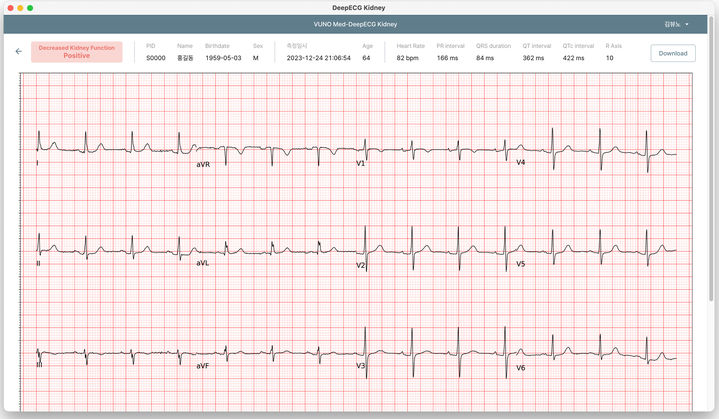Click the V4 lead label
The image size is (719, 419).
click(520, 162)
